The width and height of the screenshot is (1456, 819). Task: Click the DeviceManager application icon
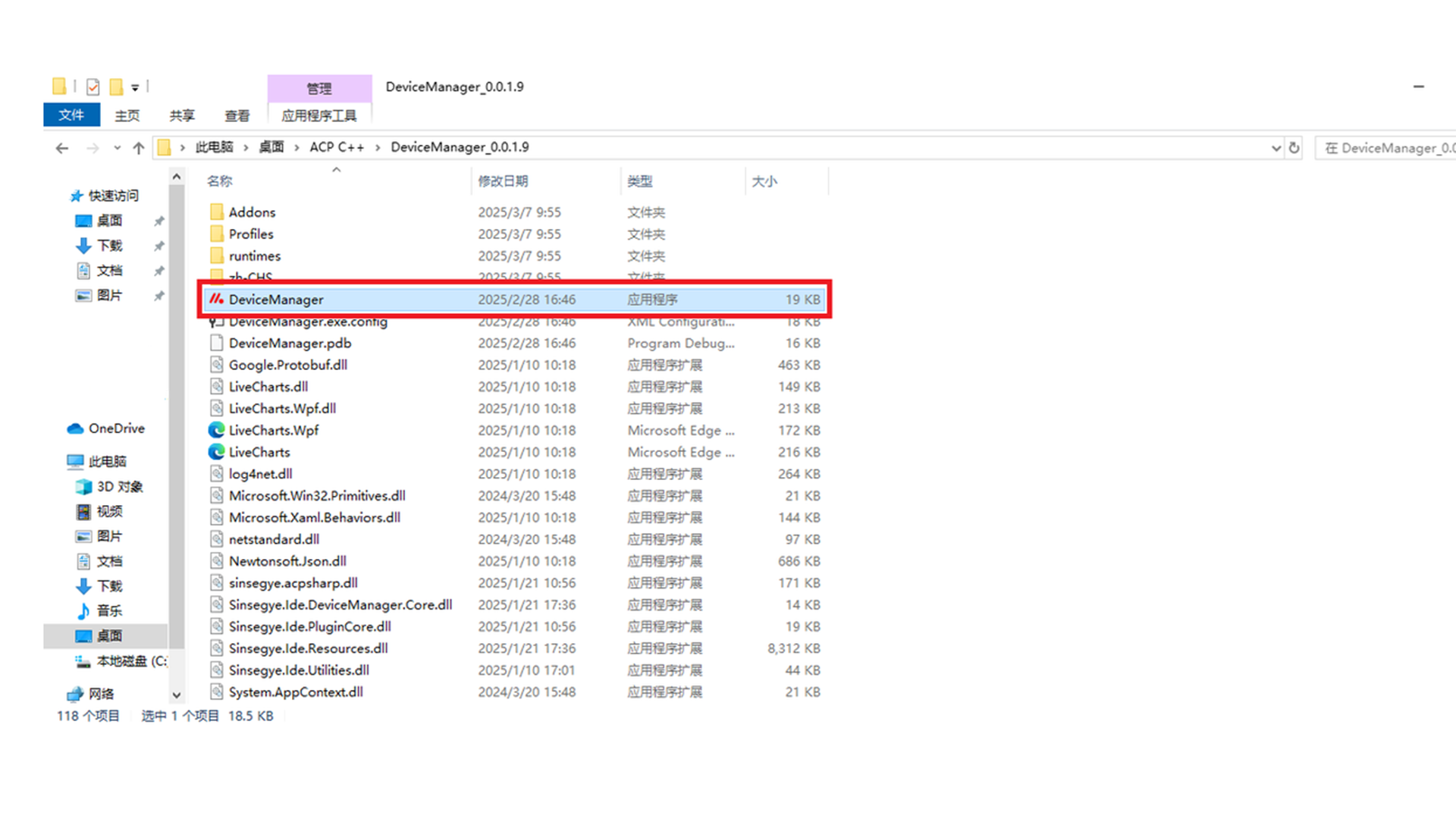point(216,300)
